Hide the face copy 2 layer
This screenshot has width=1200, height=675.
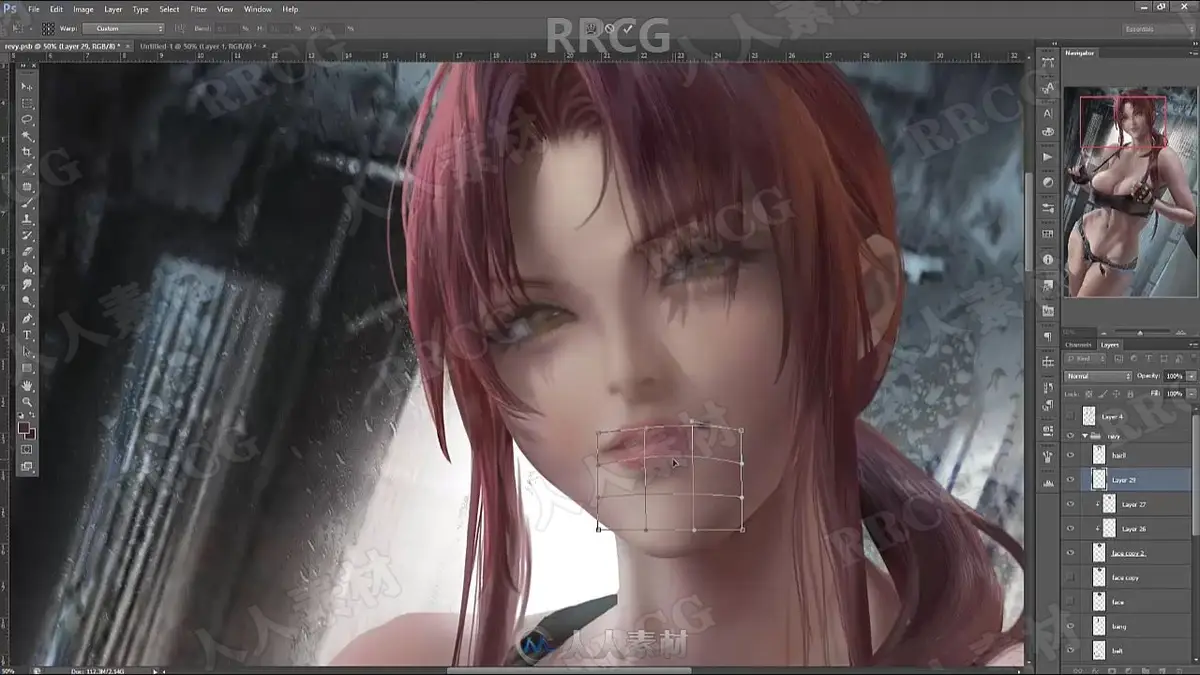pos(1071,553)
